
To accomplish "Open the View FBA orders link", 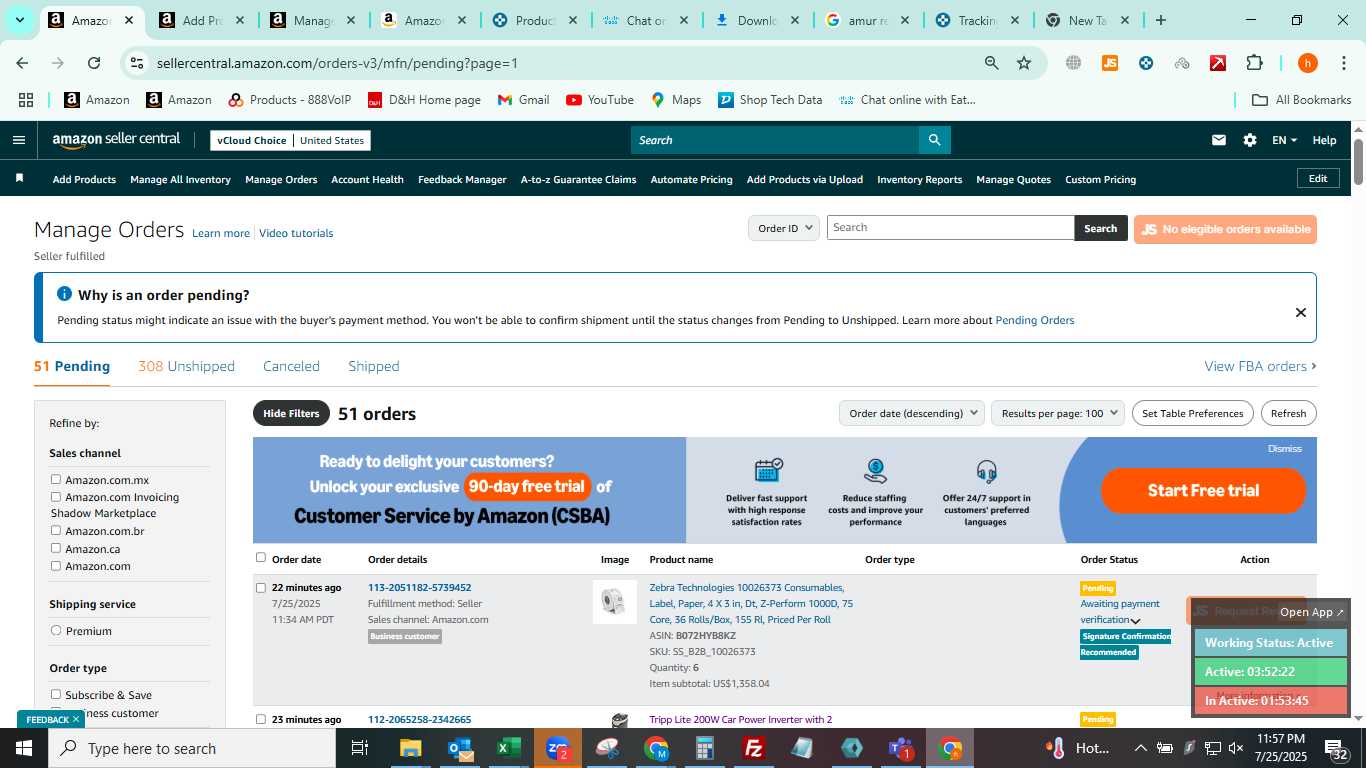I will tap(1260, 366).
